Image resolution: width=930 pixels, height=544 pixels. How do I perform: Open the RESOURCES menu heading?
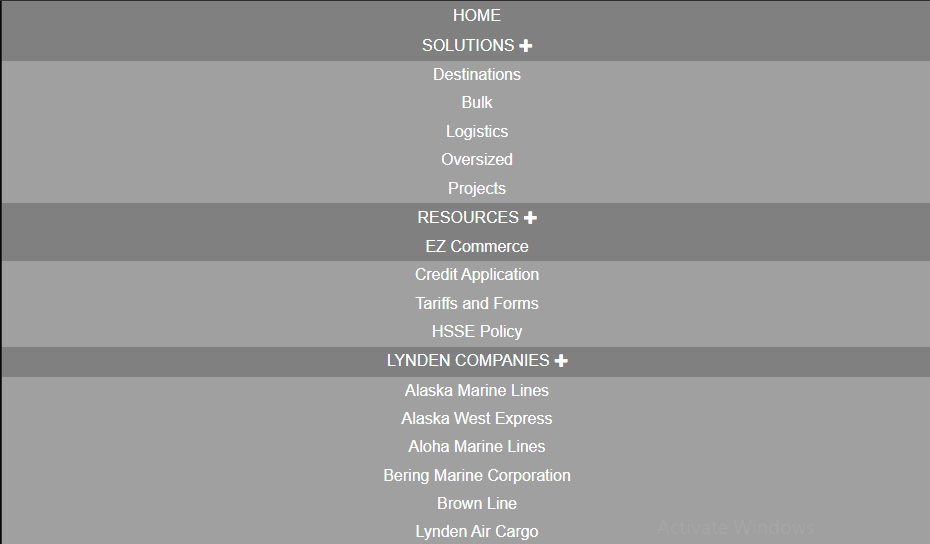click(x=468, y=218)
